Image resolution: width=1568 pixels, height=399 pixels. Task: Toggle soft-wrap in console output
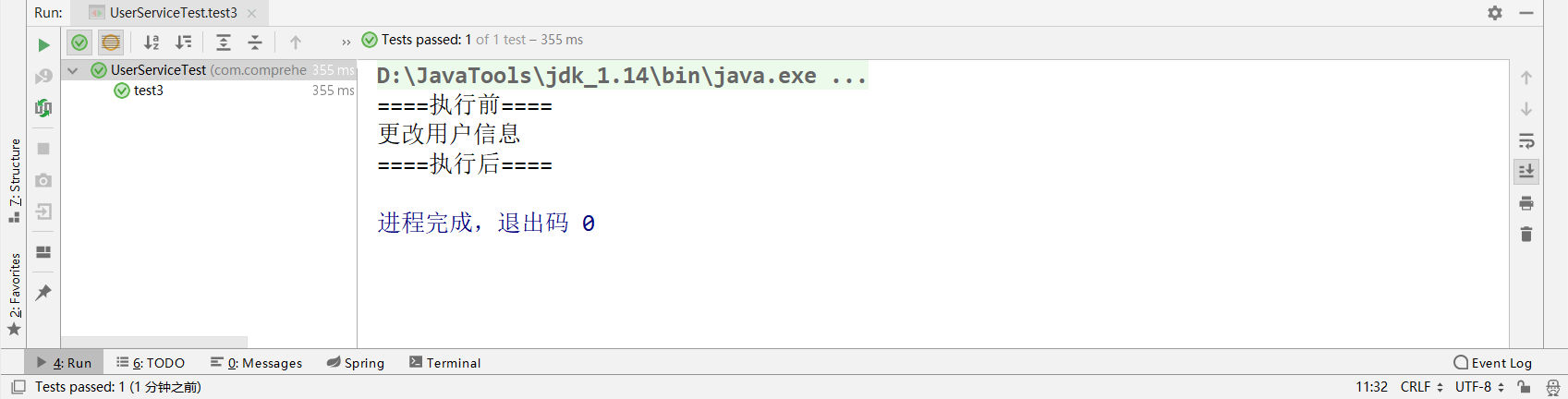(1526, 140)
